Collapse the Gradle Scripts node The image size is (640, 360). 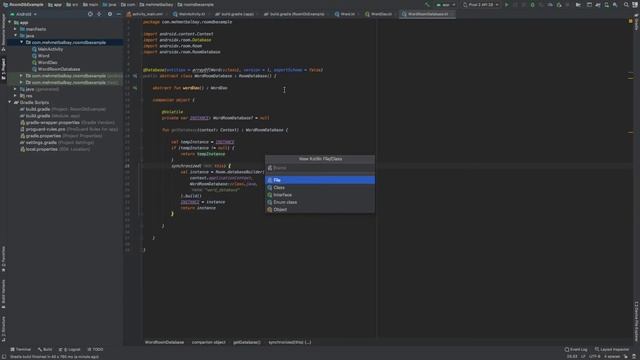pyautogui.click(x=10, y=102)
